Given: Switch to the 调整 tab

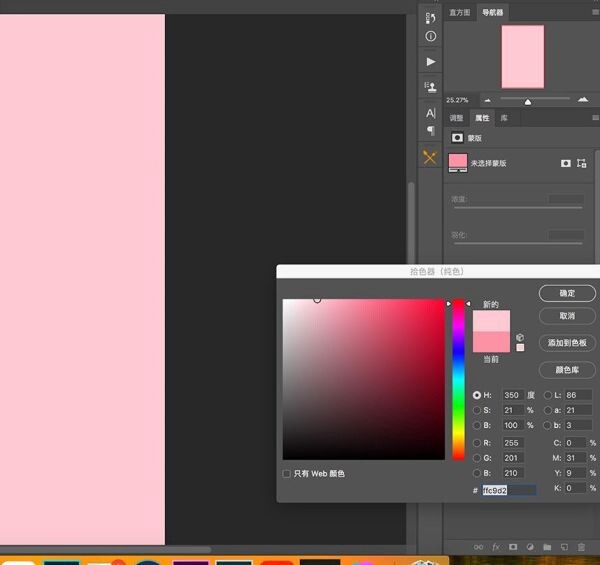Looking at the screenshot, I should coord(456,118).
